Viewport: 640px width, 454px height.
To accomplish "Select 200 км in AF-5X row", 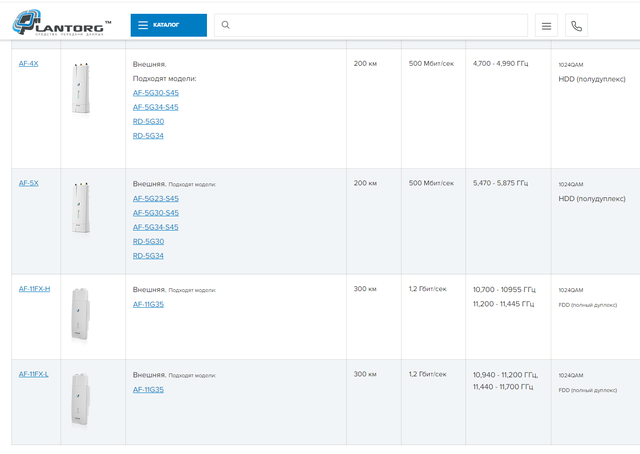I will click(x=365, y=183).
